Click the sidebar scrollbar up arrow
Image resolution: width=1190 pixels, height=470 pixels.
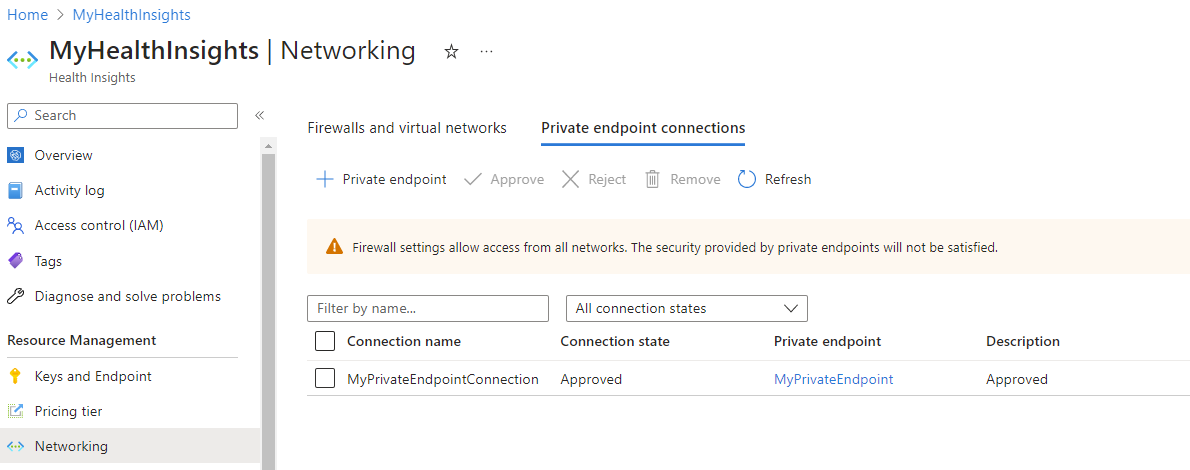tap(268, 144)
